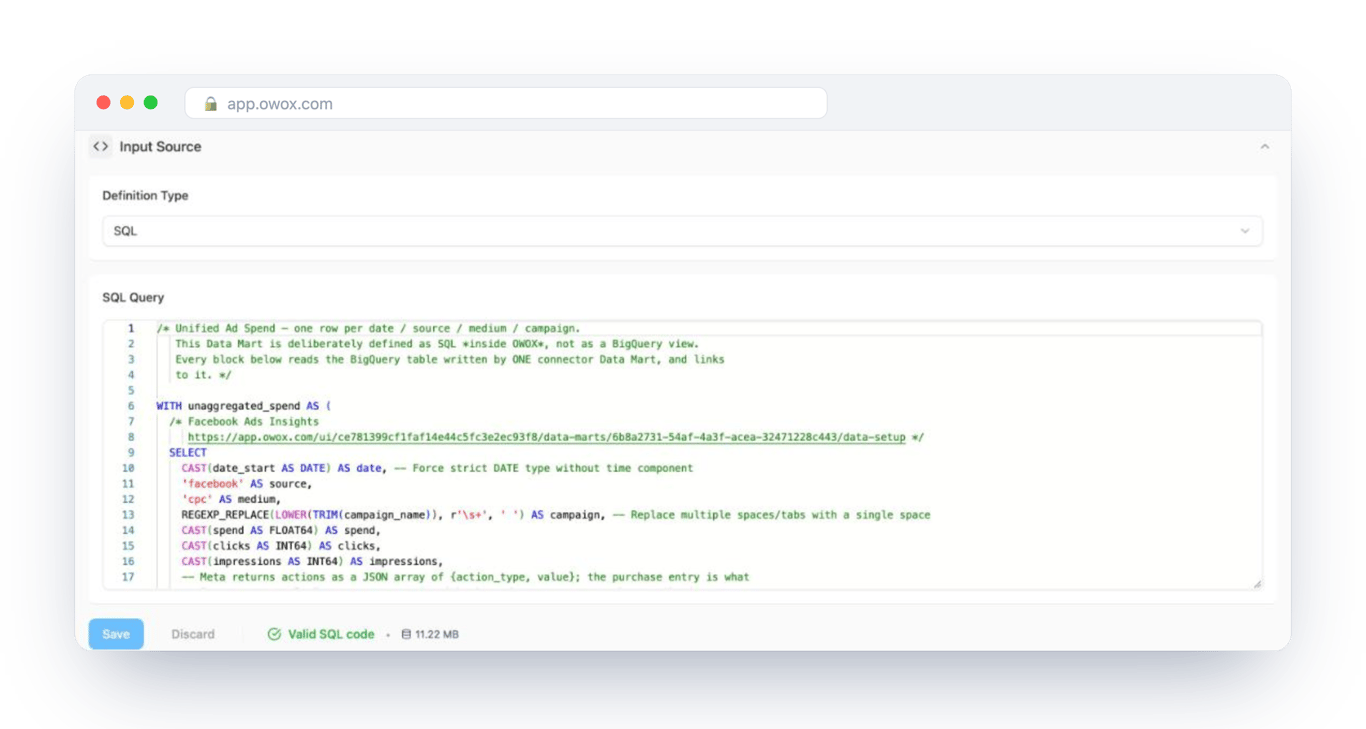
Task: Click the 11.22 MB size text
Action: [437, 634]
